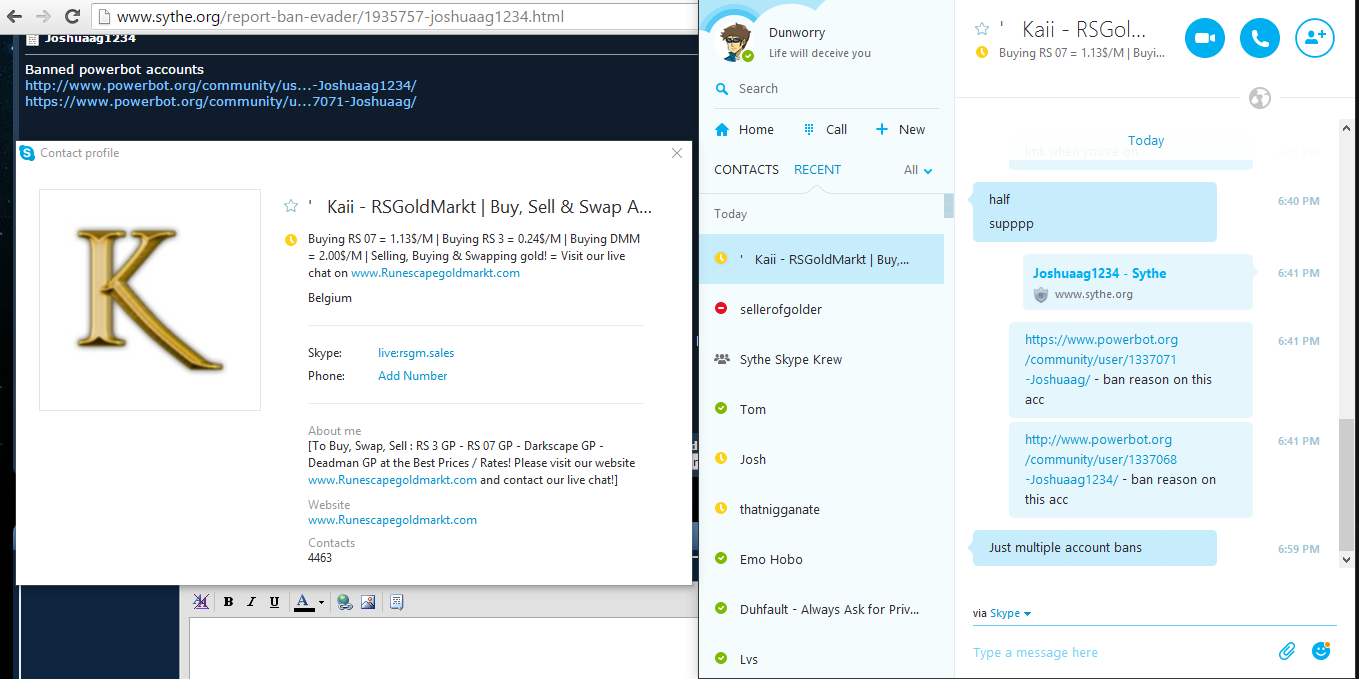Click the Runescapegoldmarkt.com link in mood text

pyautogui.click(x=435, y=273)
